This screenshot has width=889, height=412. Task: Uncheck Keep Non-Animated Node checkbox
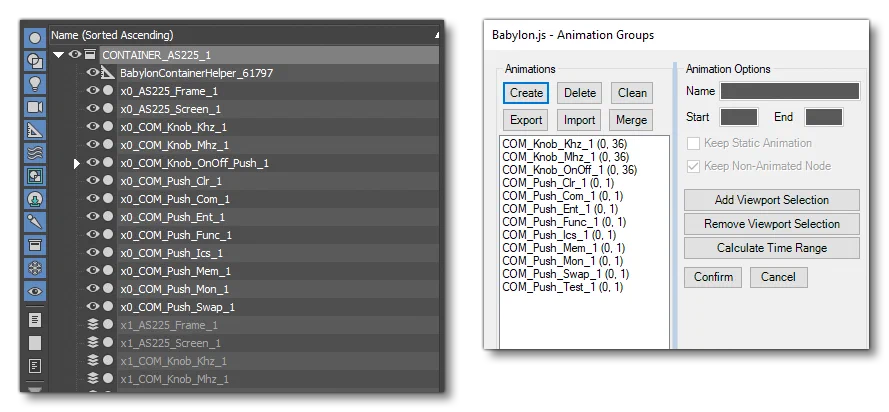[693, 167]
